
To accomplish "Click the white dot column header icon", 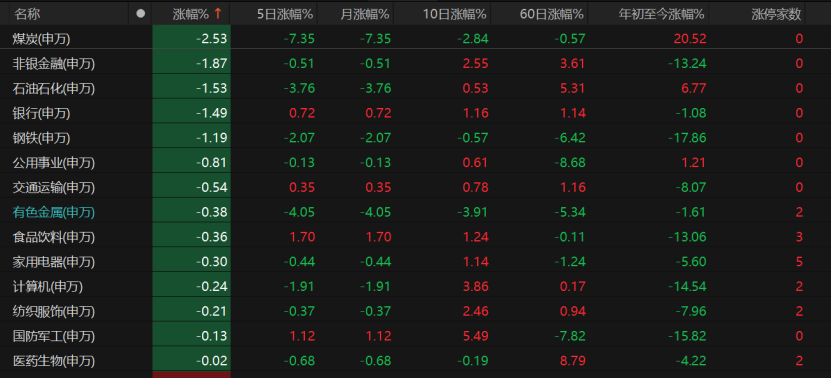I will (x=140, y=14).
